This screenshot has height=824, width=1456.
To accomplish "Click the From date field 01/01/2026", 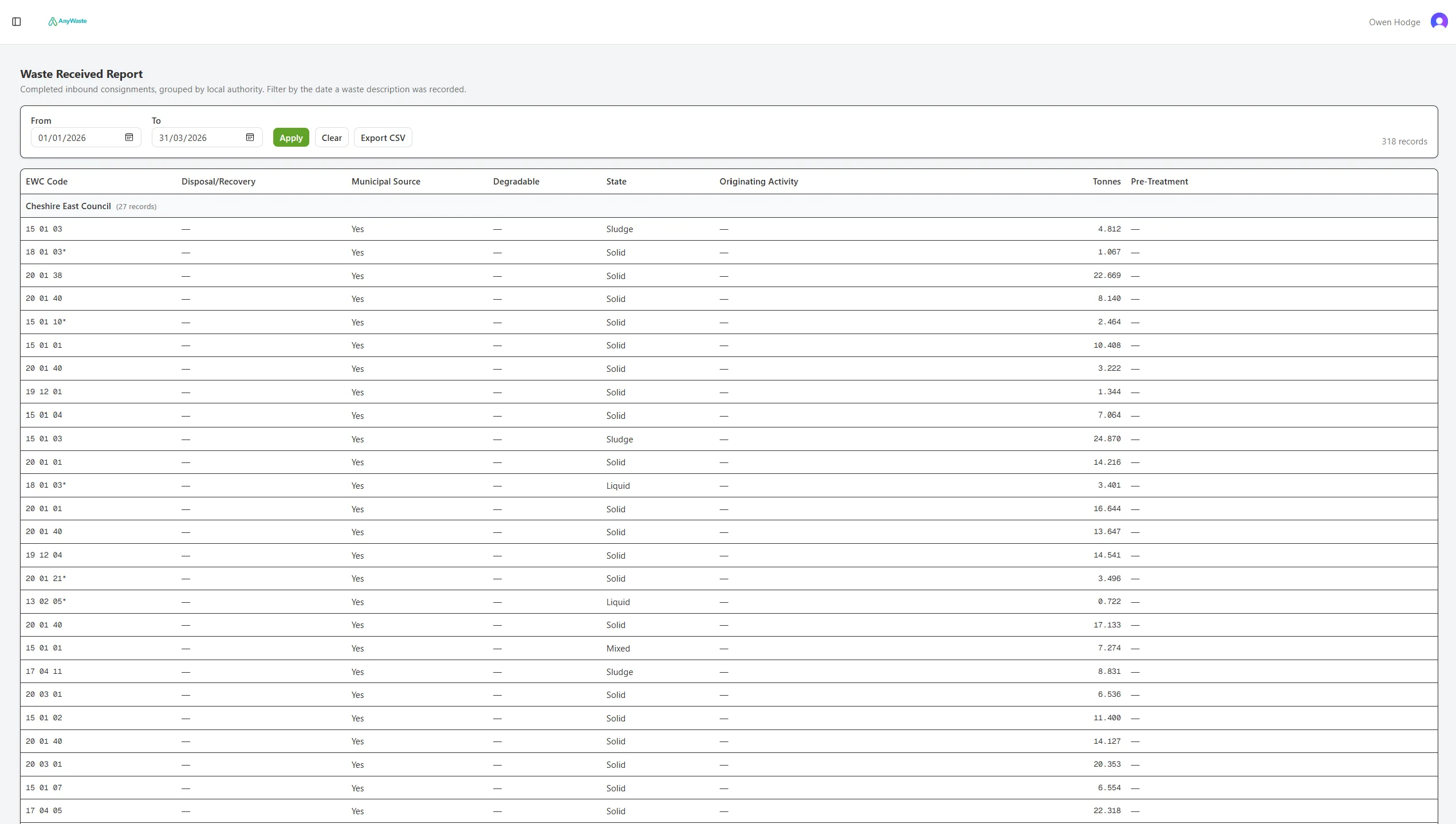I will [86, 138].
